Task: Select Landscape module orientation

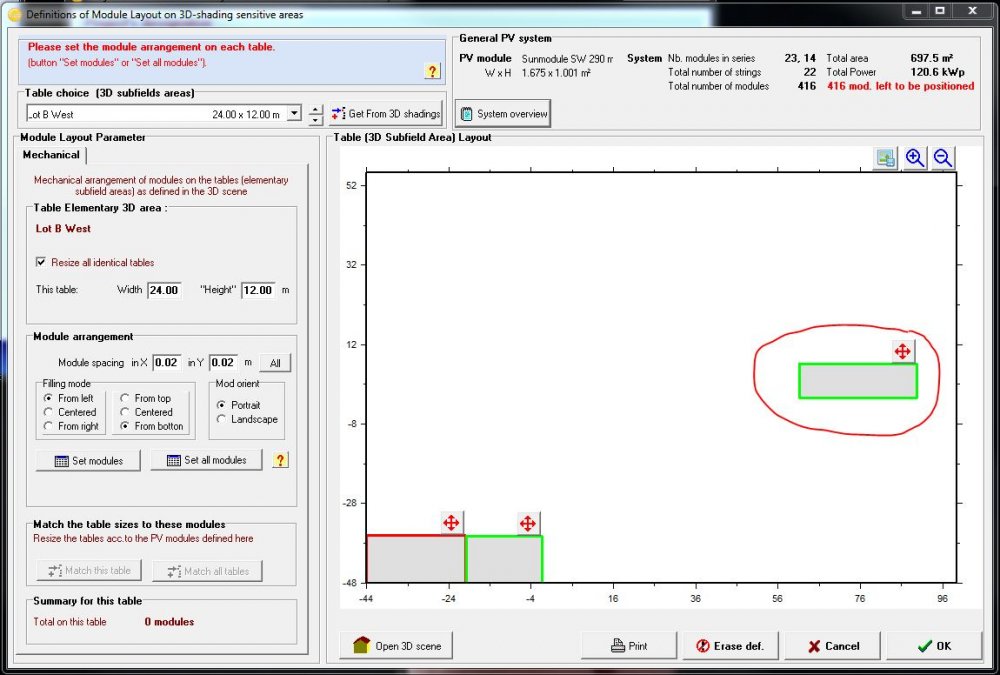Action: 222,420
